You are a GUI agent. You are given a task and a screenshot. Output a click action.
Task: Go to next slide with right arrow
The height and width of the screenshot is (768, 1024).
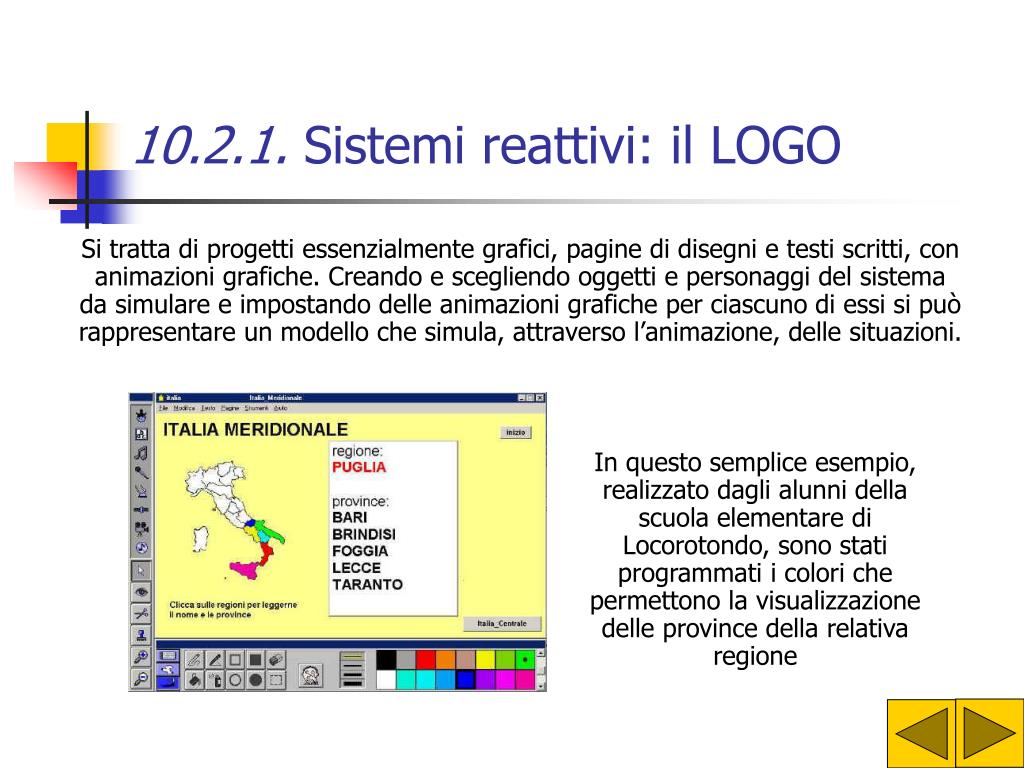[x=989, y=733]
